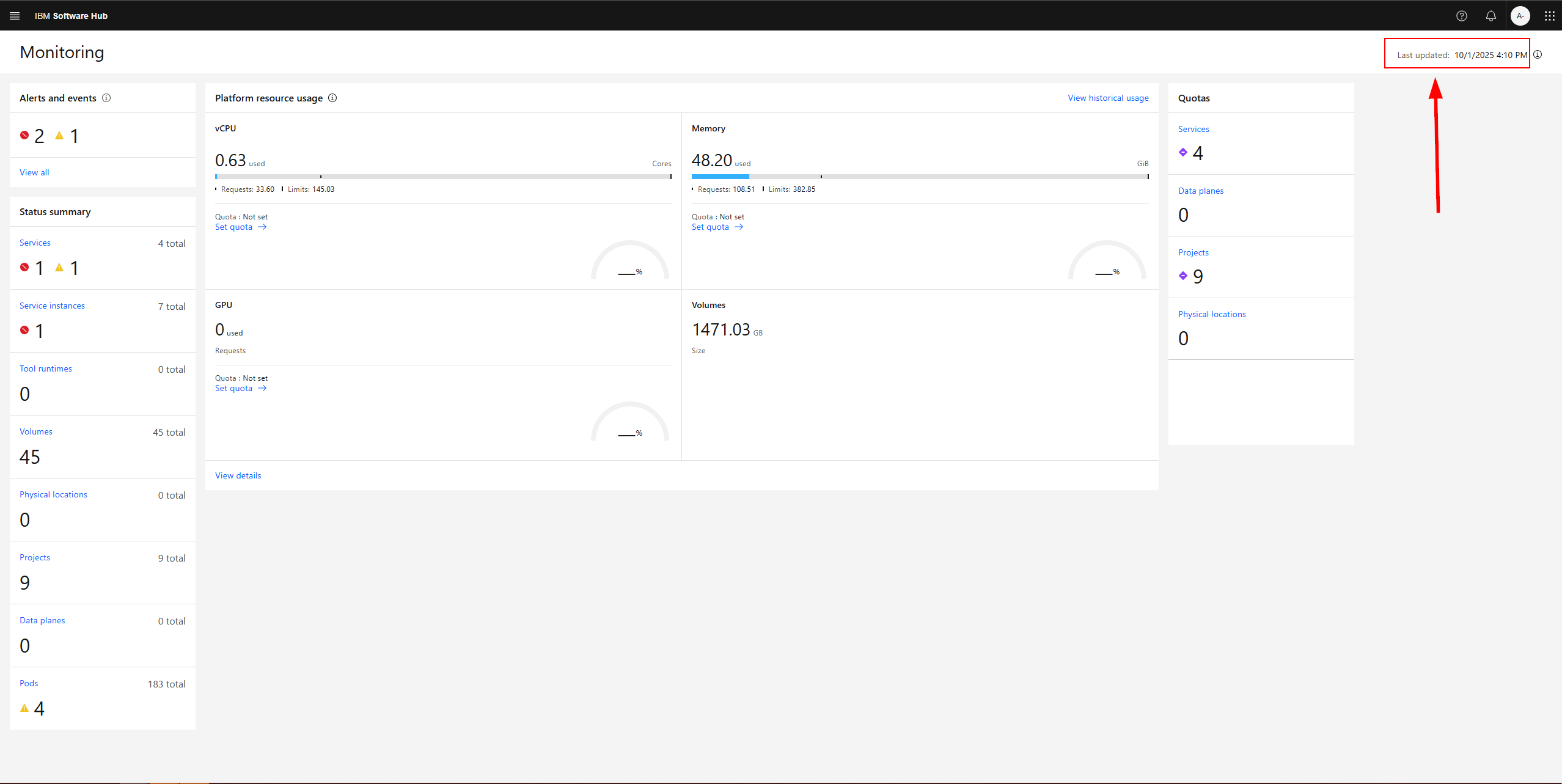Click info icon beside Last updated time
The image size is (1562, 784).
(1538, 54)
